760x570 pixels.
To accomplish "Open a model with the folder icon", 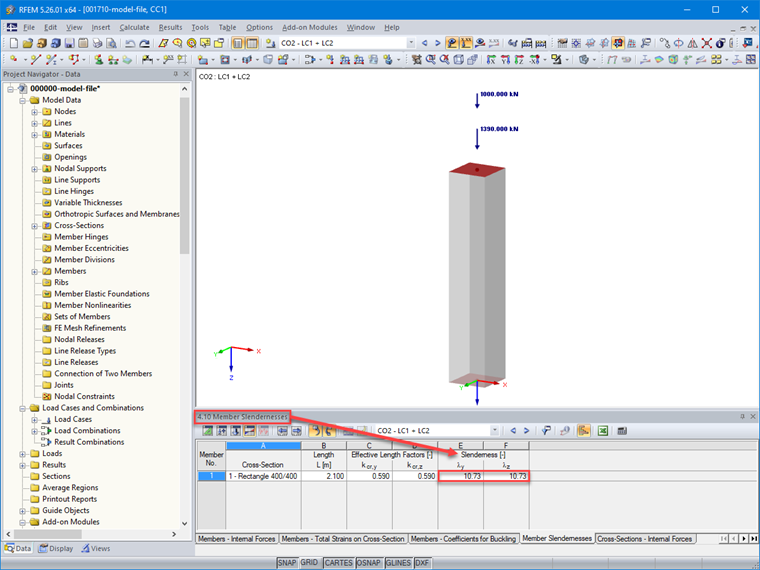I will pos(28,43).
